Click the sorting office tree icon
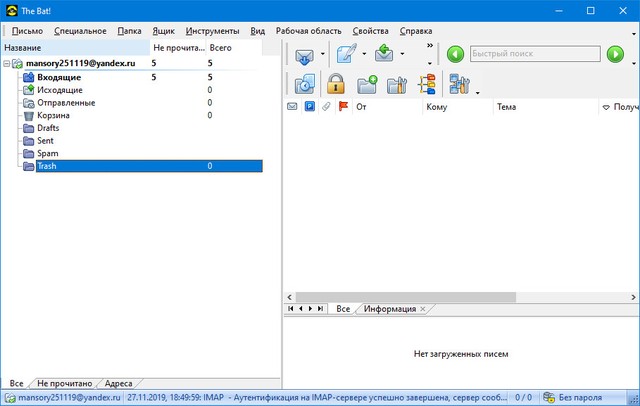This screenshot has height=406, width=640. (x=427, y=85)
